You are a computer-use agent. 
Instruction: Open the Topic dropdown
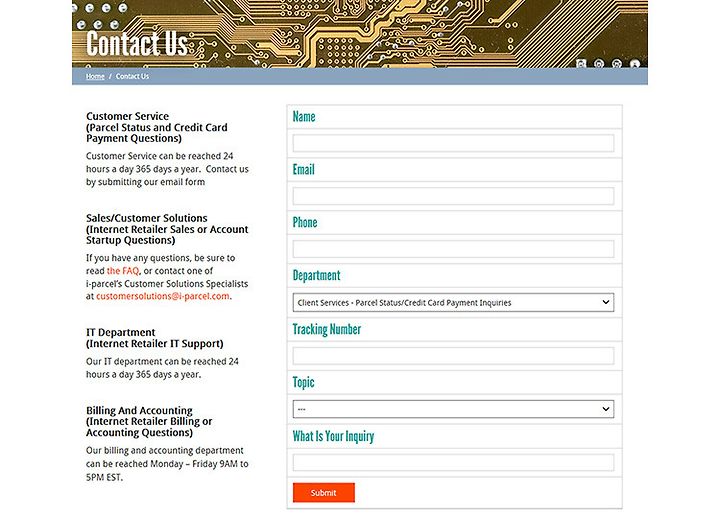coord(453,409)
